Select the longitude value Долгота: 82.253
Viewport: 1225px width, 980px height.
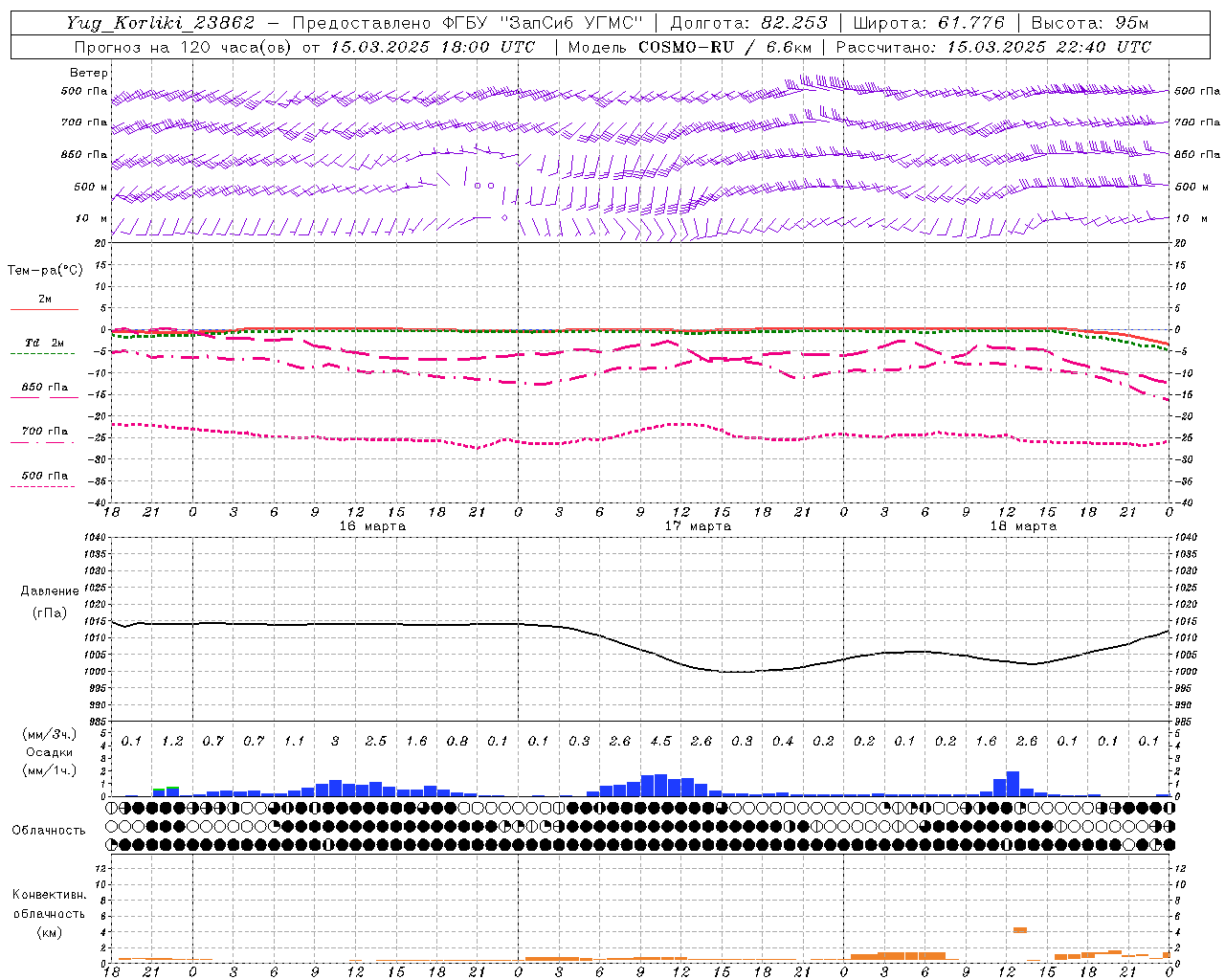pos(749,23)
